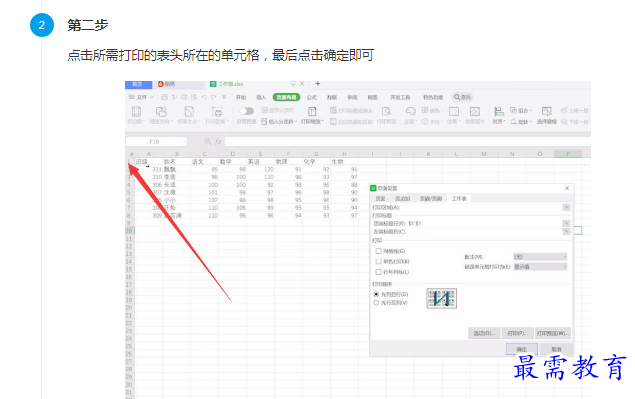
Task: Switch to the 开始 ribbon tab
Action: (x=241, y=97)
